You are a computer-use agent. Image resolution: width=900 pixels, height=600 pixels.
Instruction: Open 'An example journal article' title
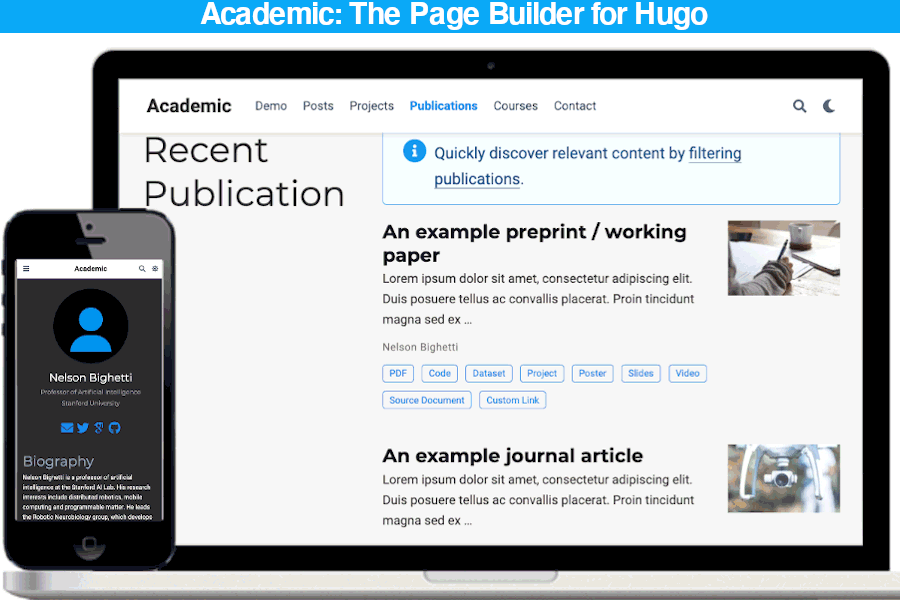[512, 456]
